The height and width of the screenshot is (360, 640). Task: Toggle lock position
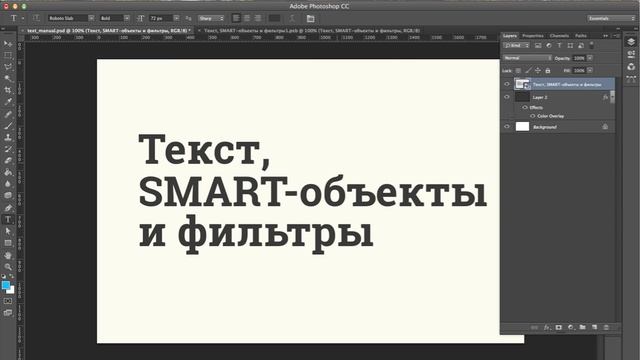(538, 71)
